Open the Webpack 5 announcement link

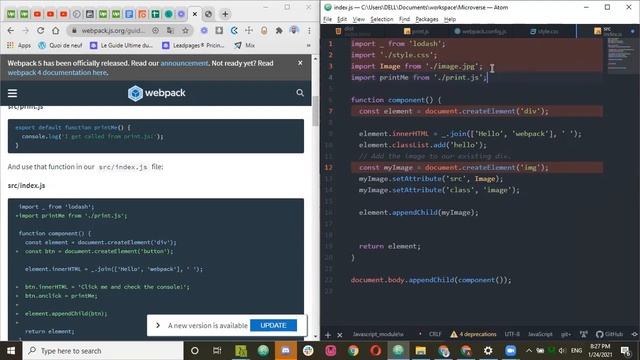(x=184, y=63)
